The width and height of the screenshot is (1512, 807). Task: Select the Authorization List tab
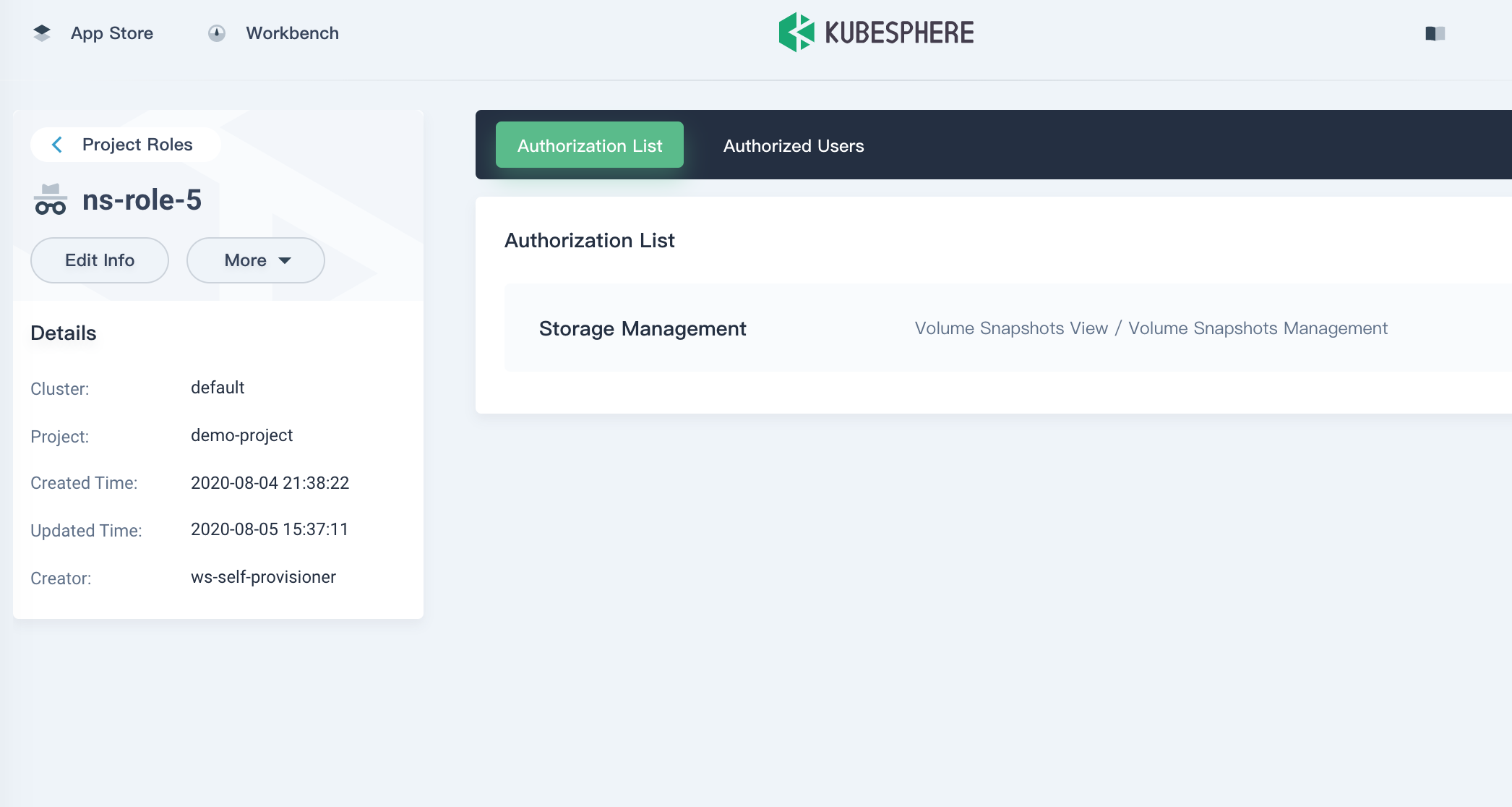590,145
